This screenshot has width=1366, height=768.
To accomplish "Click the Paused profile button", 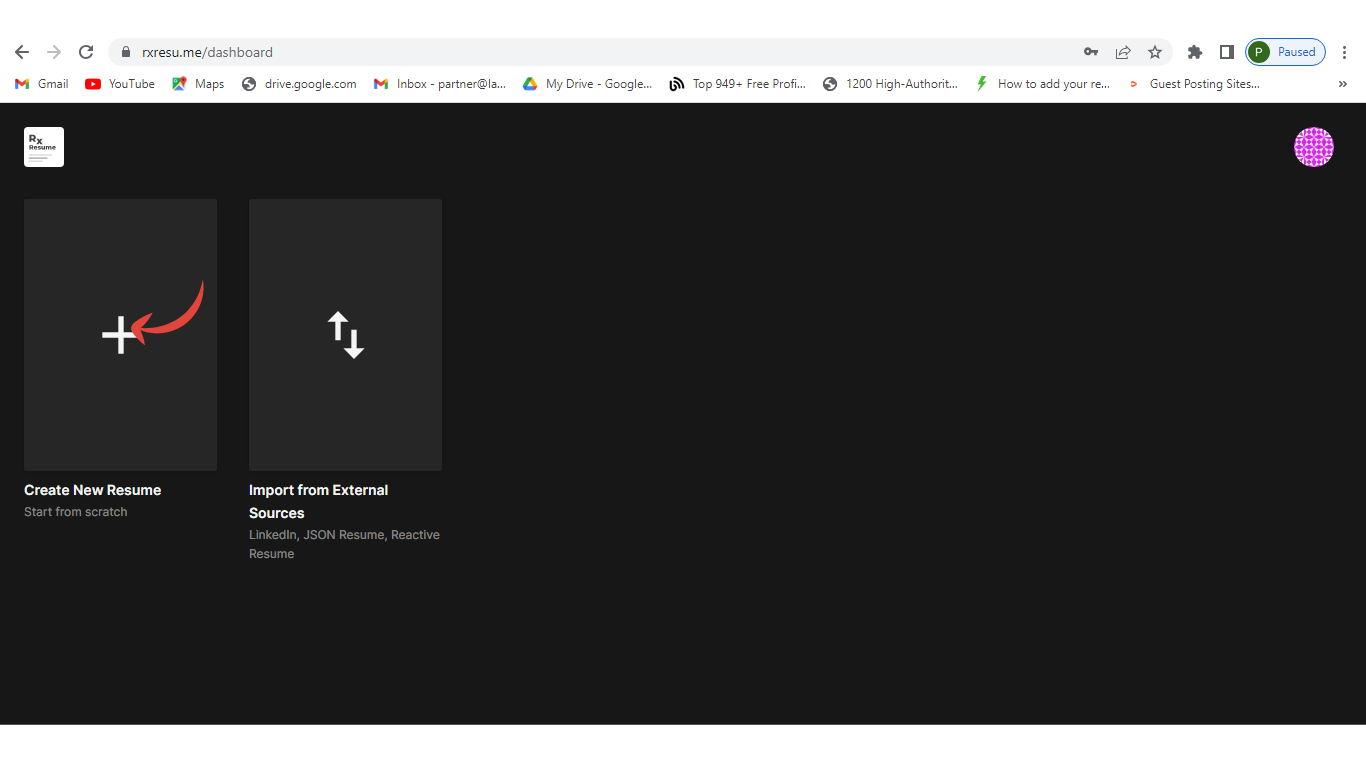I will click(1286, 52).
